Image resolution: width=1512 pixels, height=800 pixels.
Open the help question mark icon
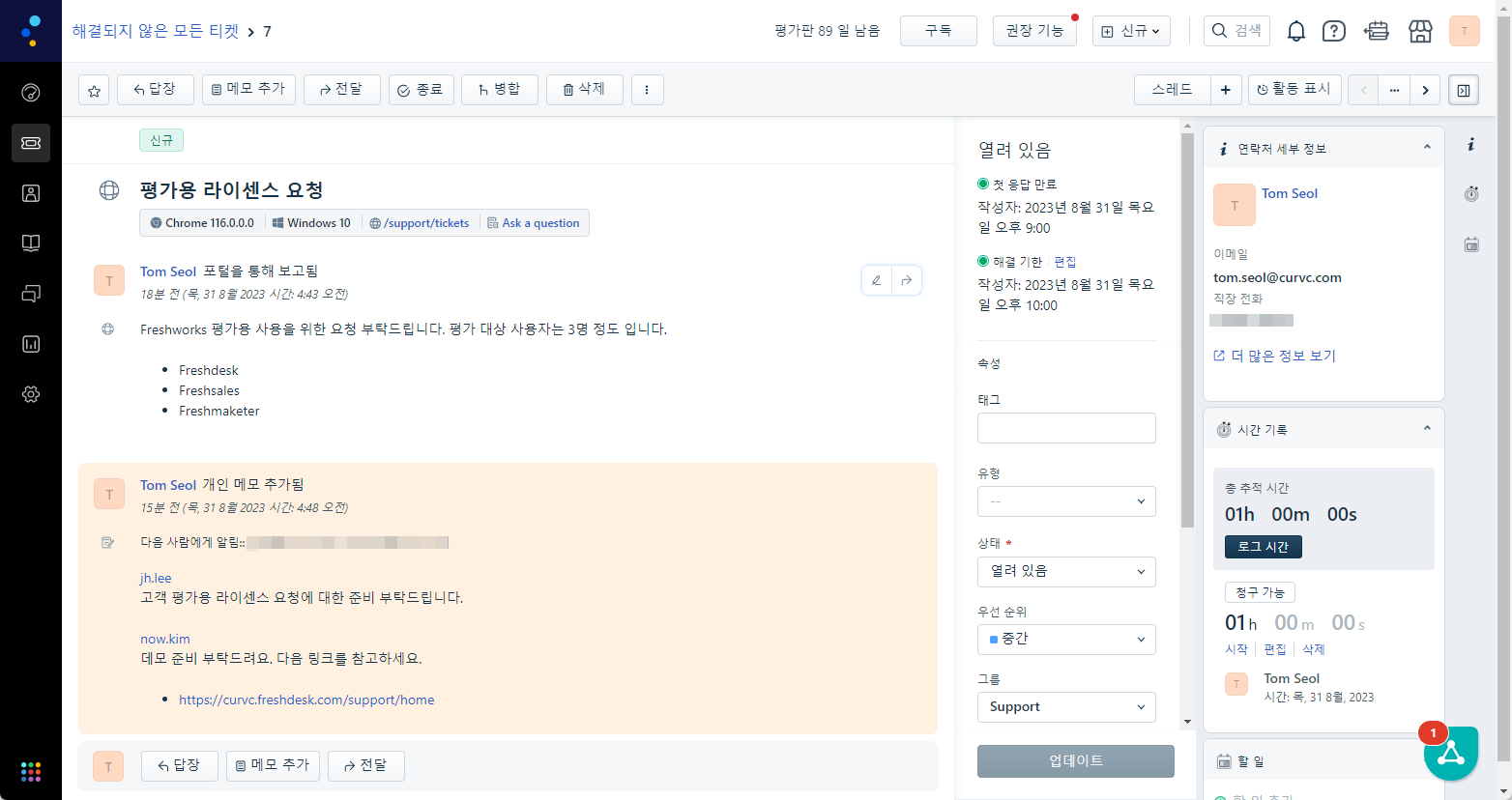(x=1334, y=31)
